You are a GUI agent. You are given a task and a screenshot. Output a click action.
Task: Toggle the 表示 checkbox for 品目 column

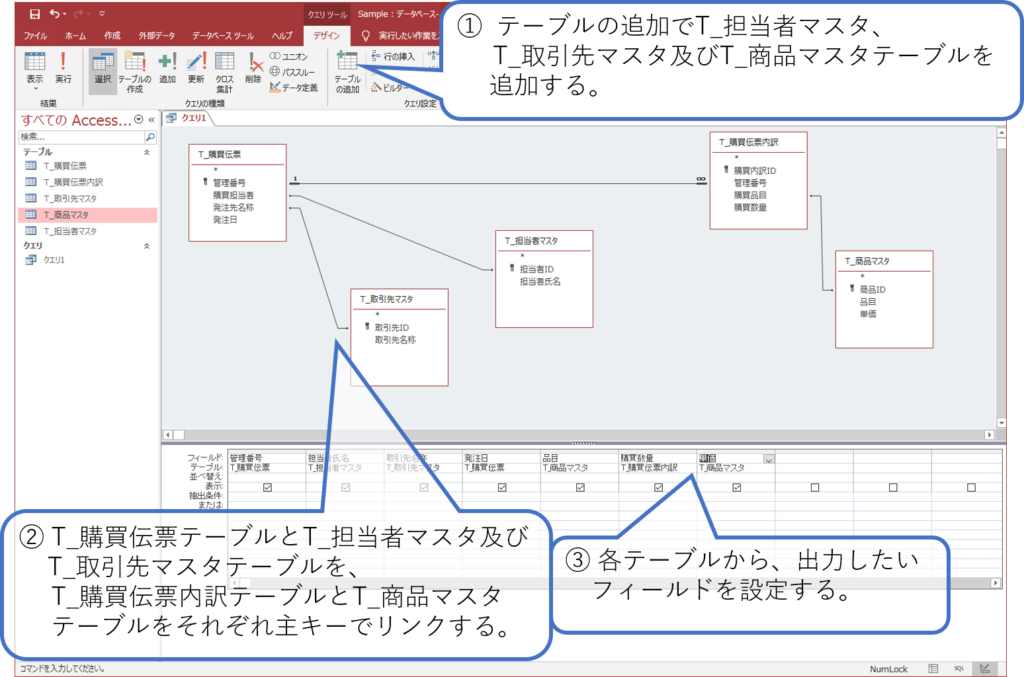580,487
